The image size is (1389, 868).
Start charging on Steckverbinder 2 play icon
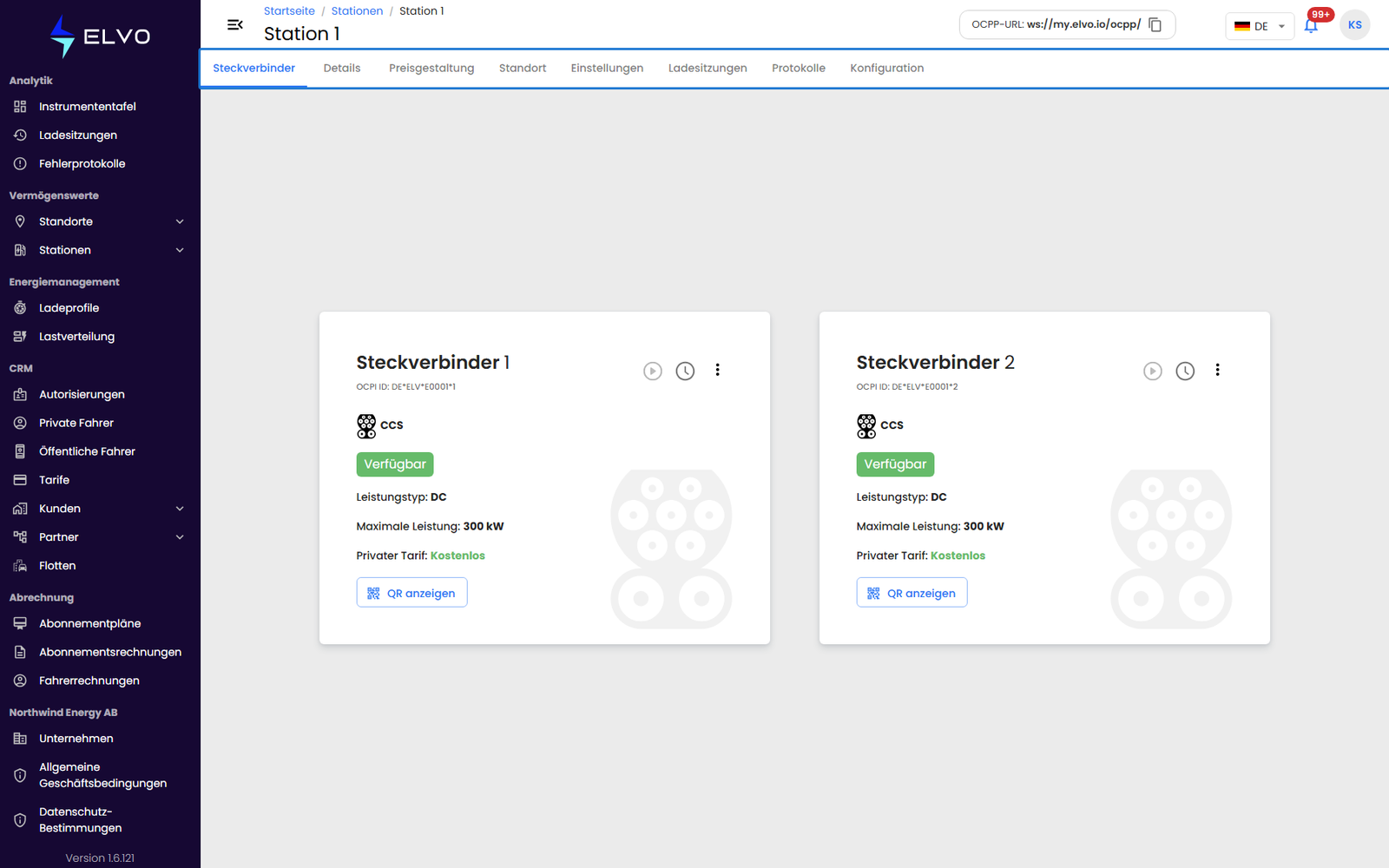pyautogui.click(x=1153, y=372)
